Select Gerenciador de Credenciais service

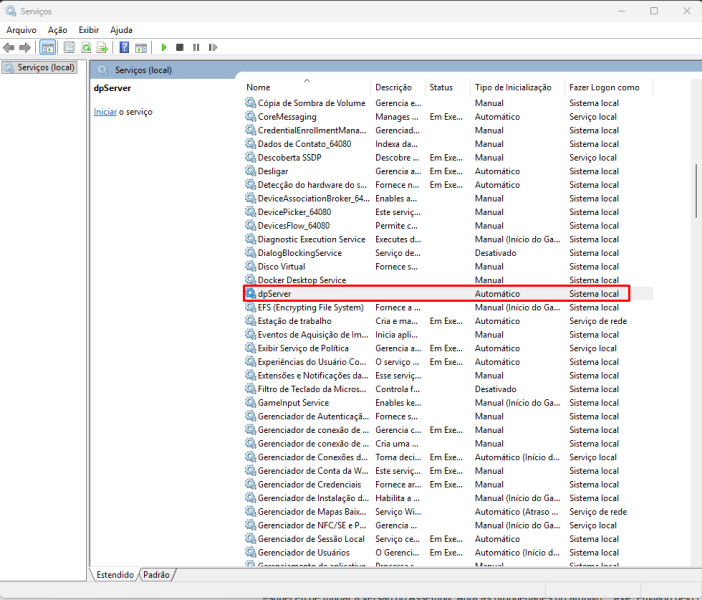448,484
